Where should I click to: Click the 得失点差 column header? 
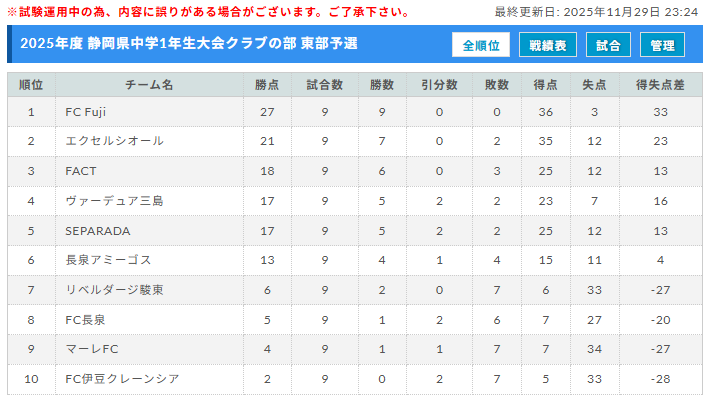660,85
